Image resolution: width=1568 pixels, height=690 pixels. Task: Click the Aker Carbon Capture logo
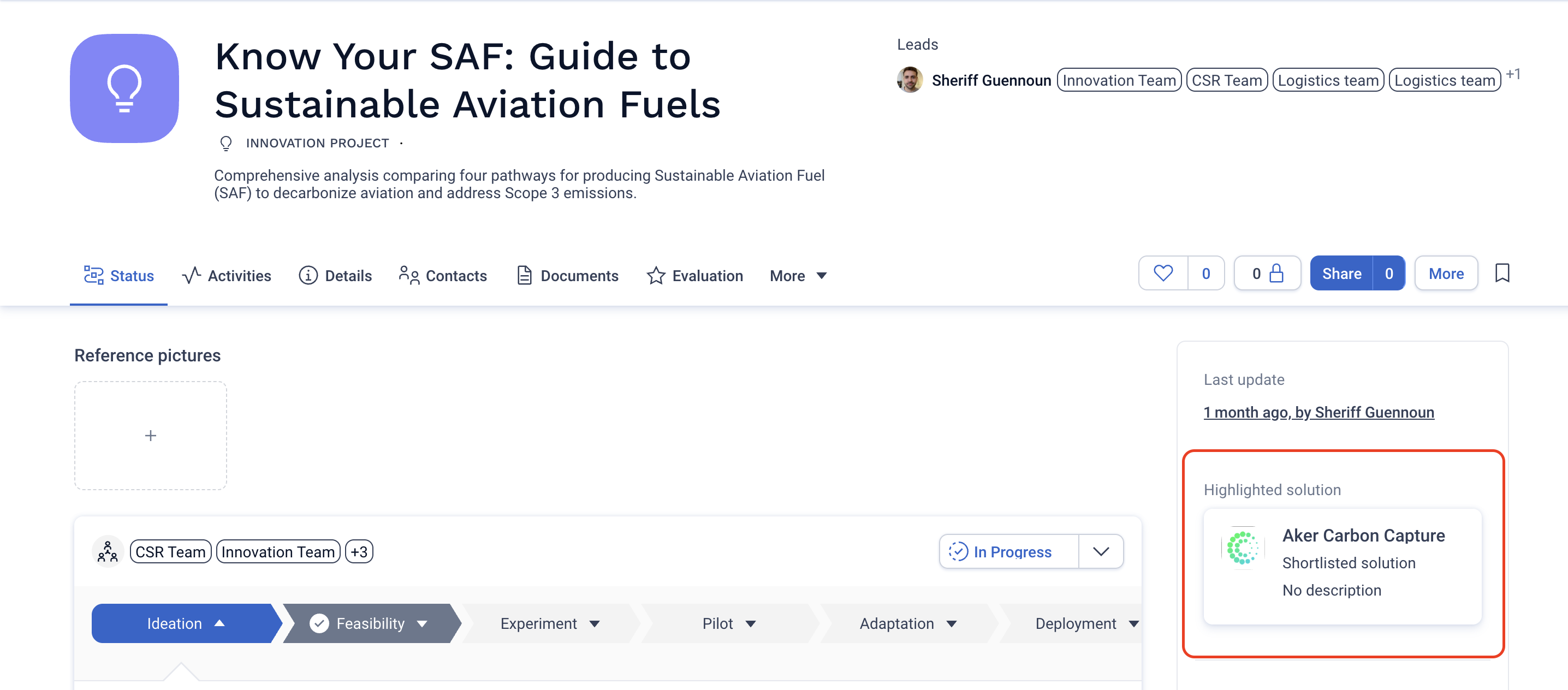click(x=1243, y=548)
